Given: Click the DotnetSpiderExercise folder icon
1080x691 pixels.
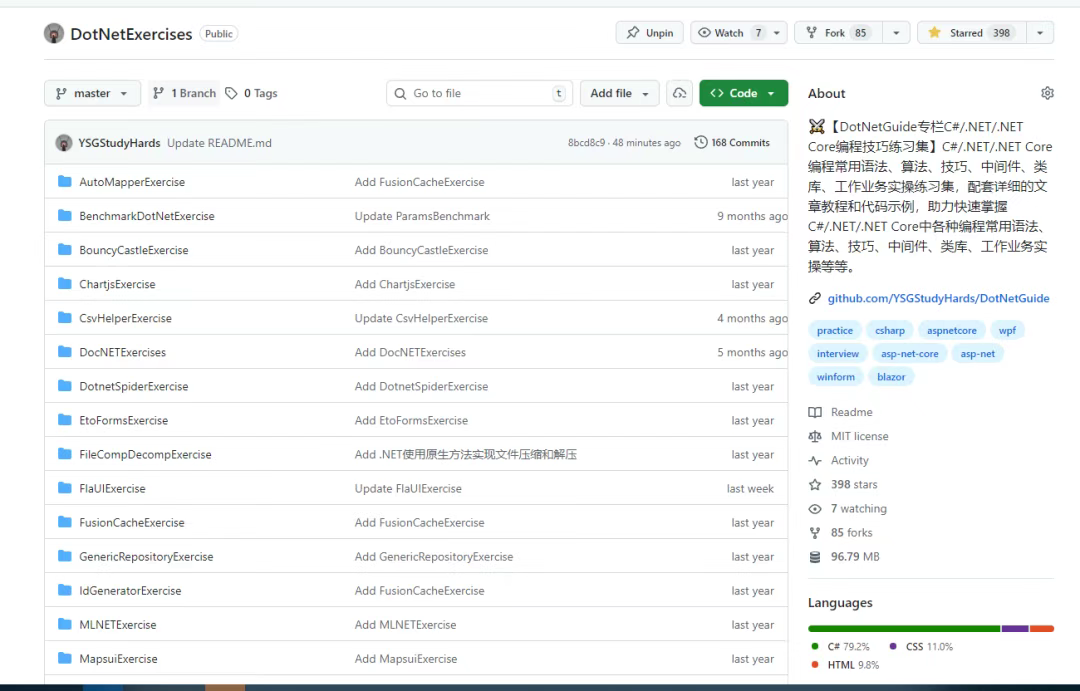Looking at the screenshot, I should [65, 386].
